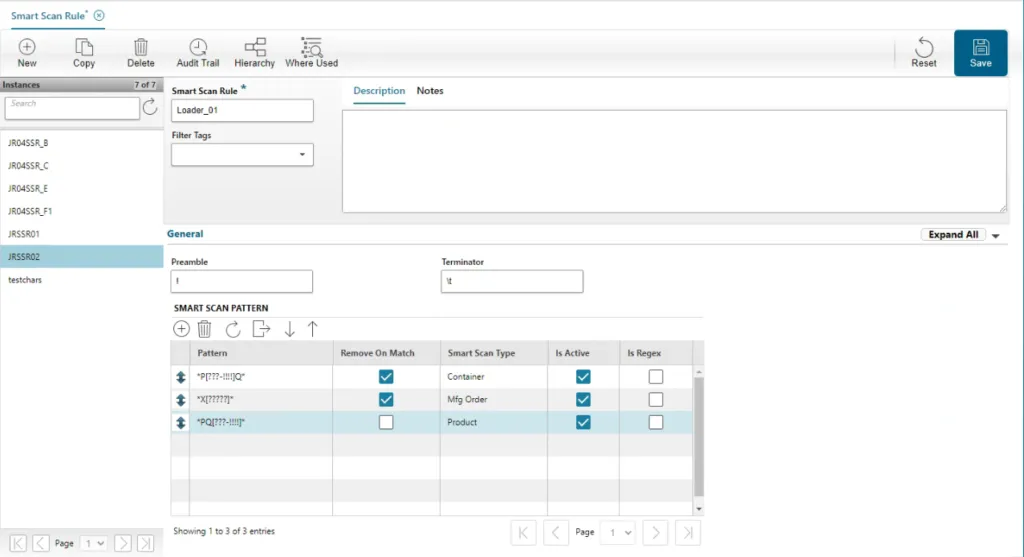Refresh the Instances list
The height and width of the screenshot is (557, 1024).
point(150,107)
